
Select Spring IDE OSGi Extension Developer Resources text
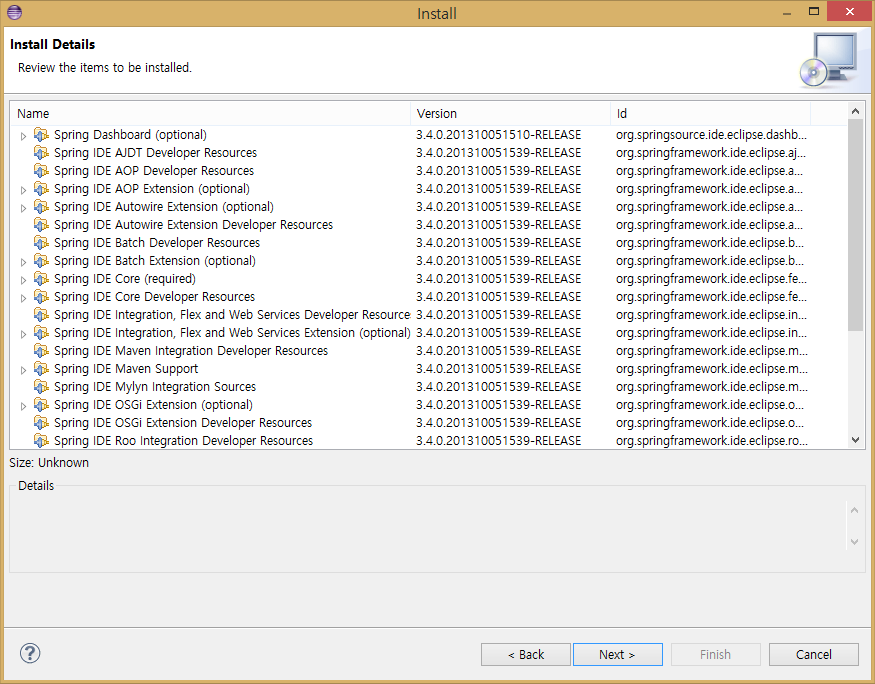click(183, 422)
